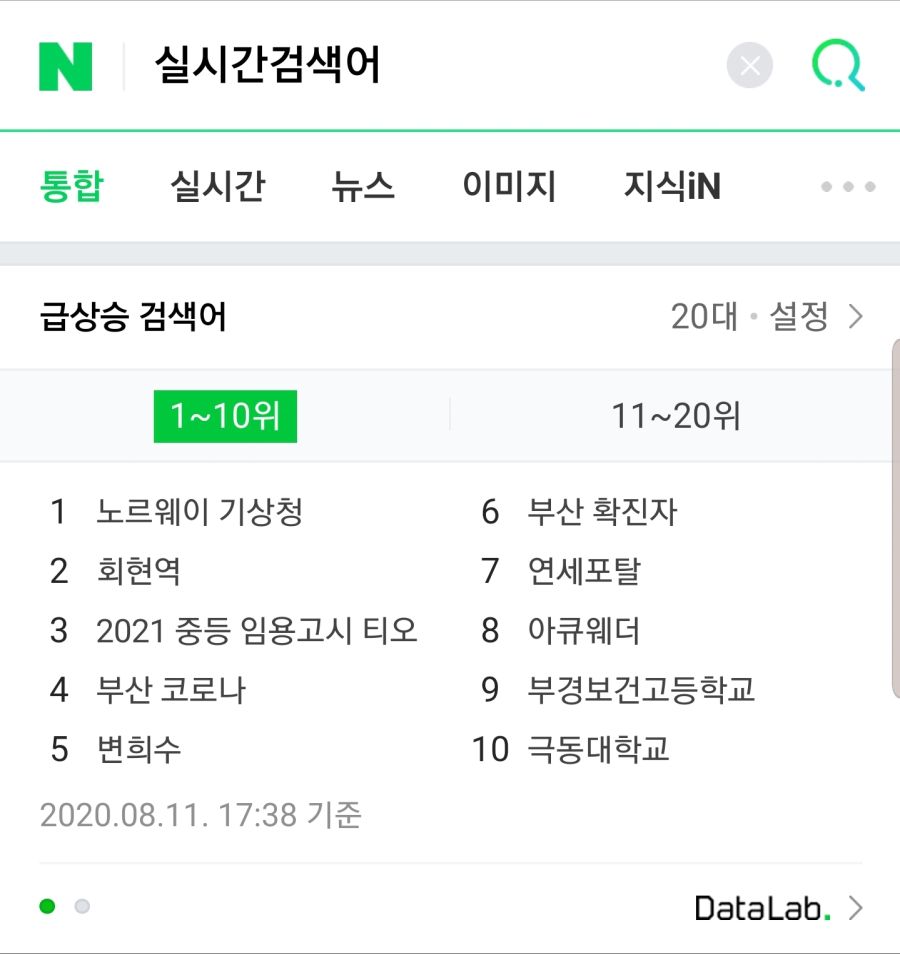Open more tabs via the three dots
Image resolution: width=900 pixels, height=954 pixels.
[848, 187]
